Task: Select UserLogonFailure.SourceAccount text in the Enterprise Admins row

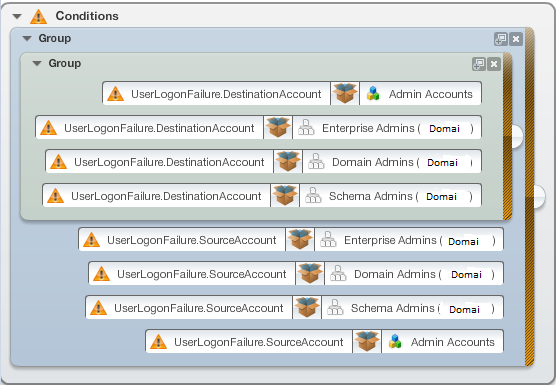Action: (x=191, y=240)
